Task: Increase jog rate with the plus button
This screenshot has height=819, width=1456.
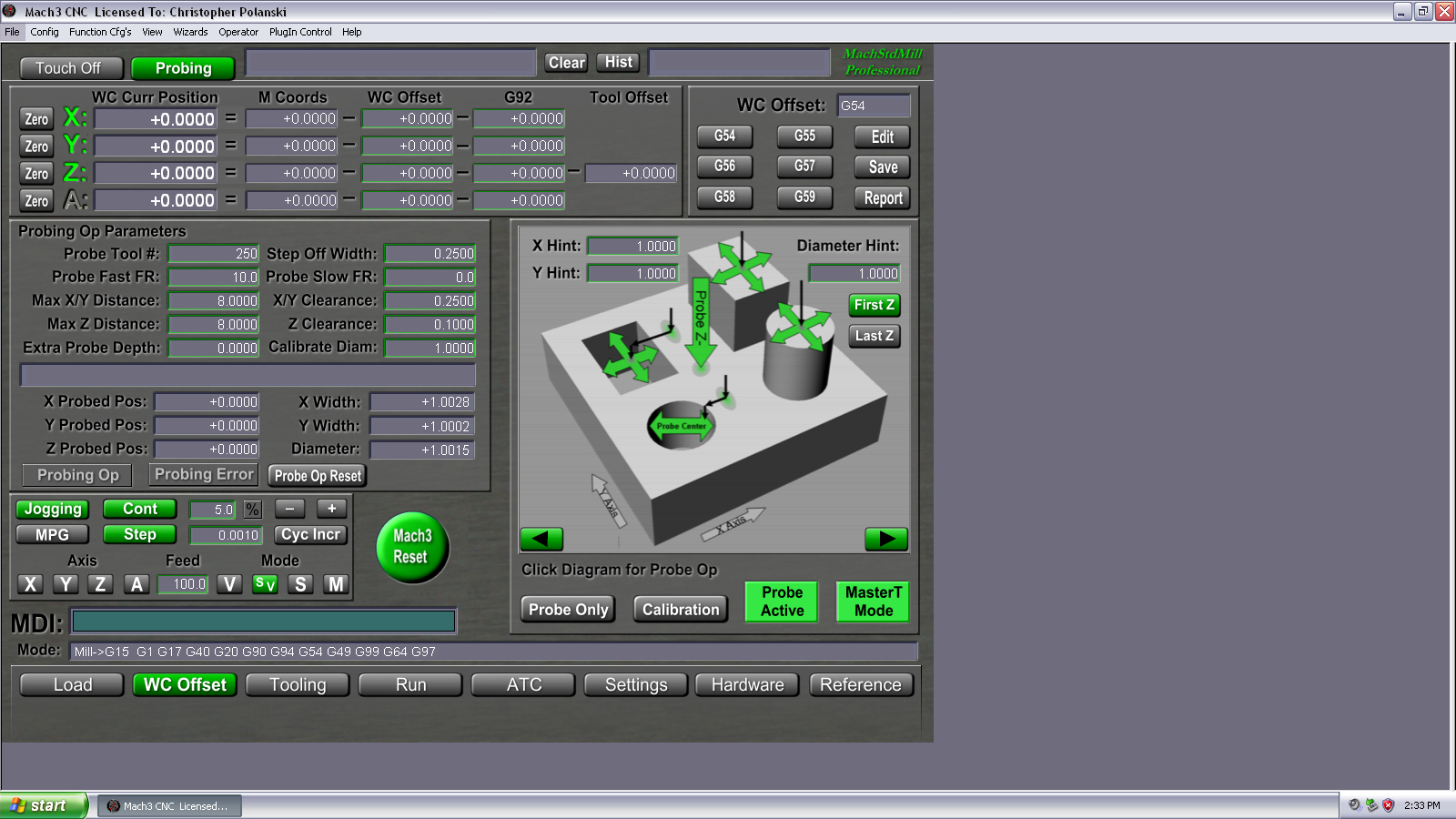Action: click(331, 509)
